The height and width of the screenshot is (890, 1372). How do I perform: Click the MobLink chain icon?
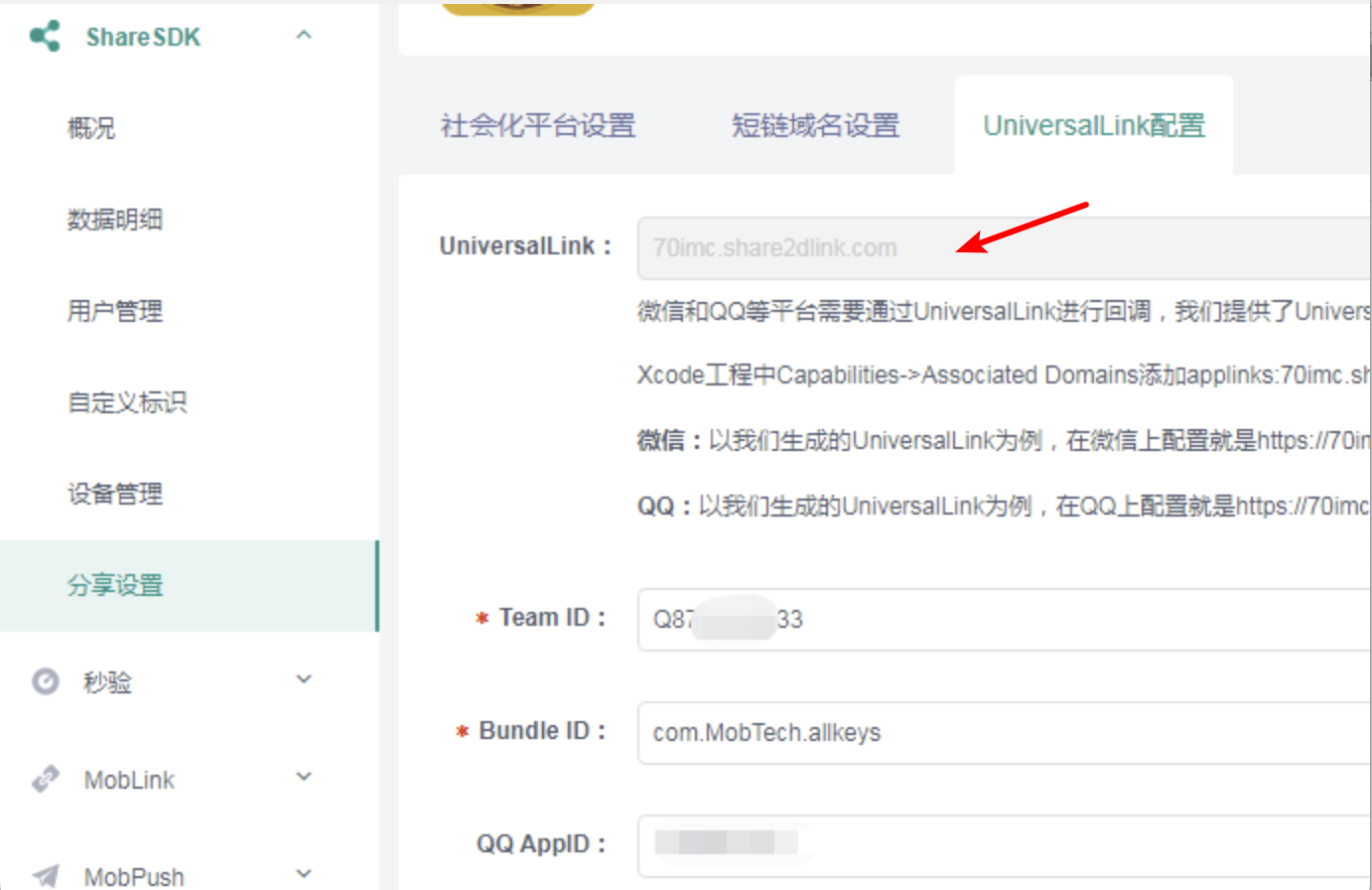[x=46, y=779]
